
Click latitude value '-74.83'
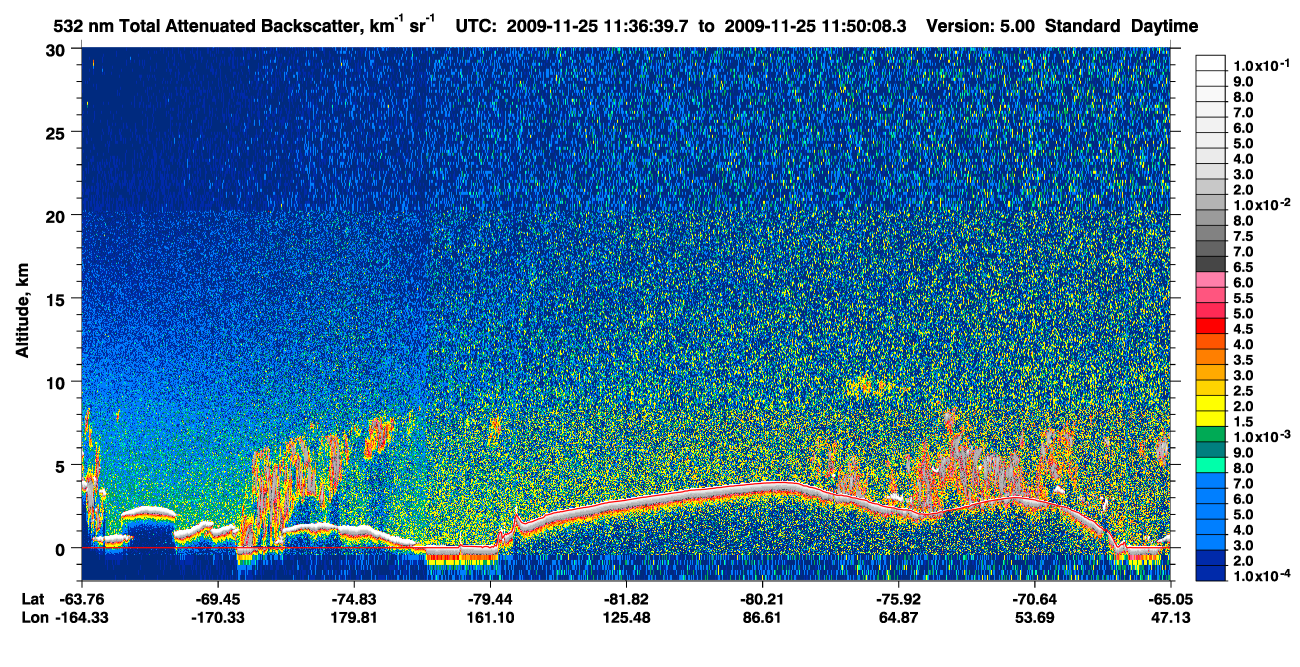[x=354, y=599]
